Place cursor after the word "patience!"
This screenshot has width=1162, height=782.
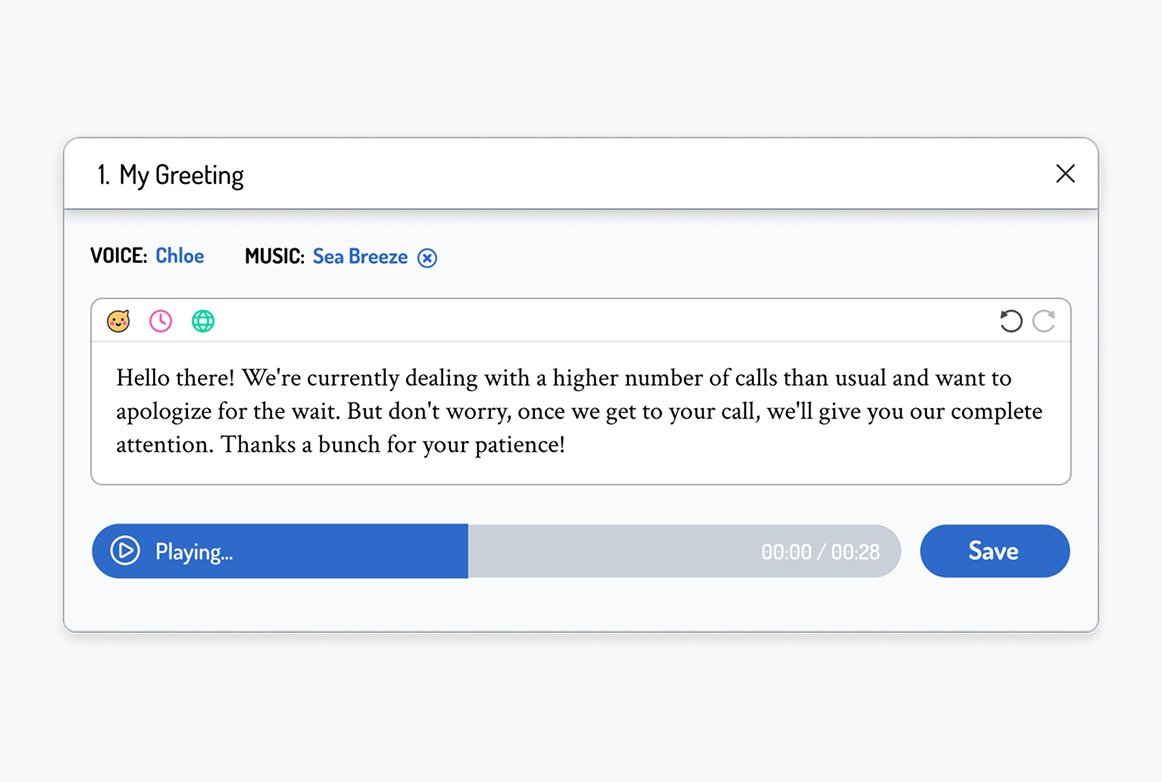[566, 445]
